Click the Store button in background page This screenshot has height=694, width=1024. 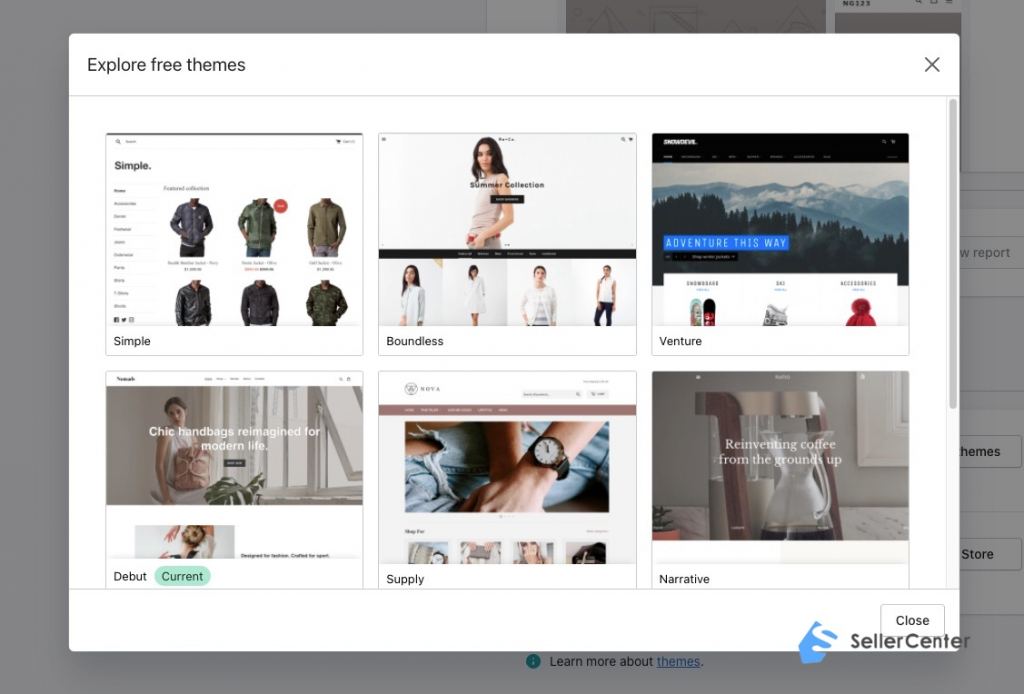pyautogui.click(x=991, y=554)
